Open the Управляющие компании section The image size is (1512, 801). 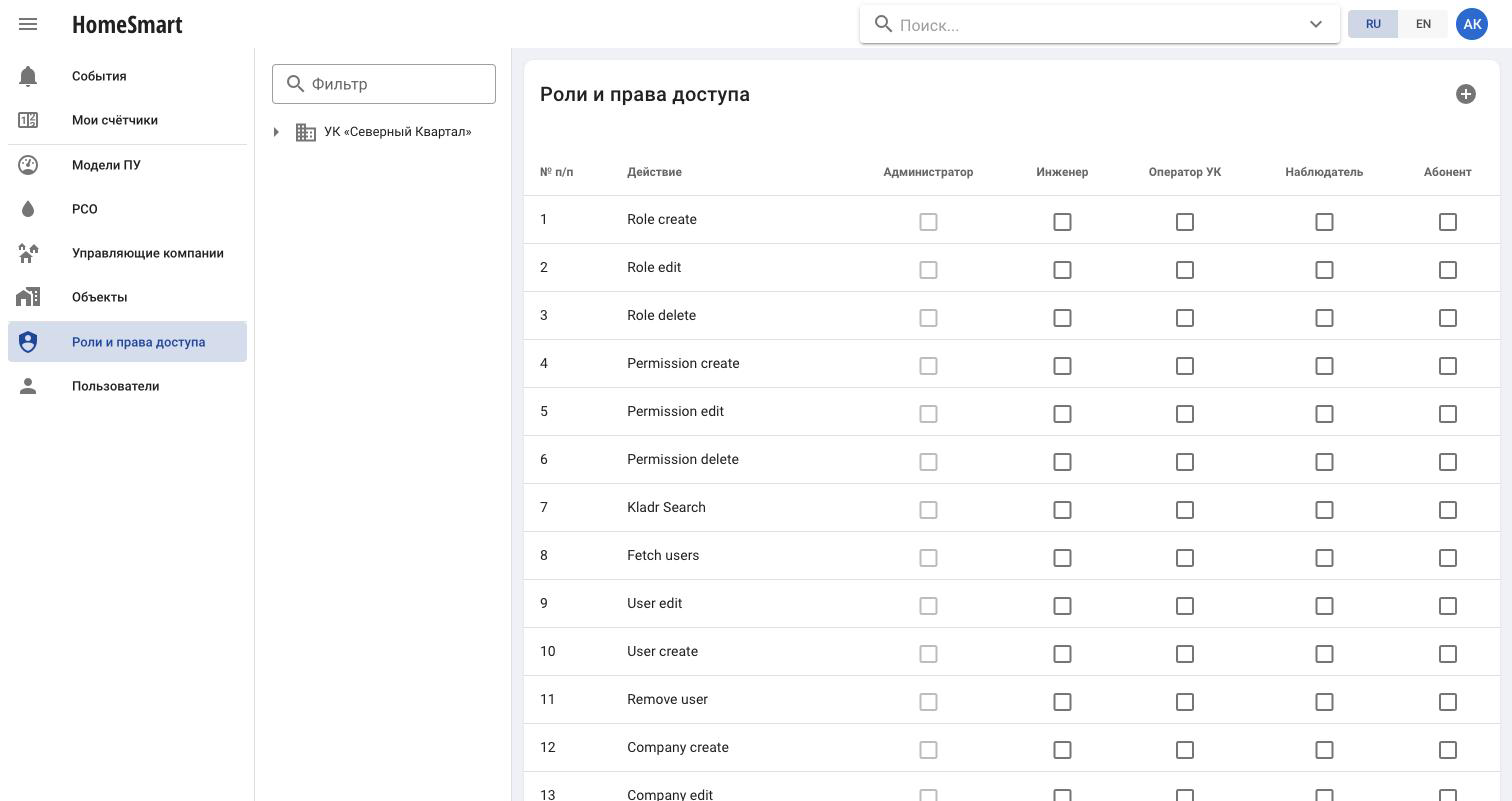(x=127, y=253)
